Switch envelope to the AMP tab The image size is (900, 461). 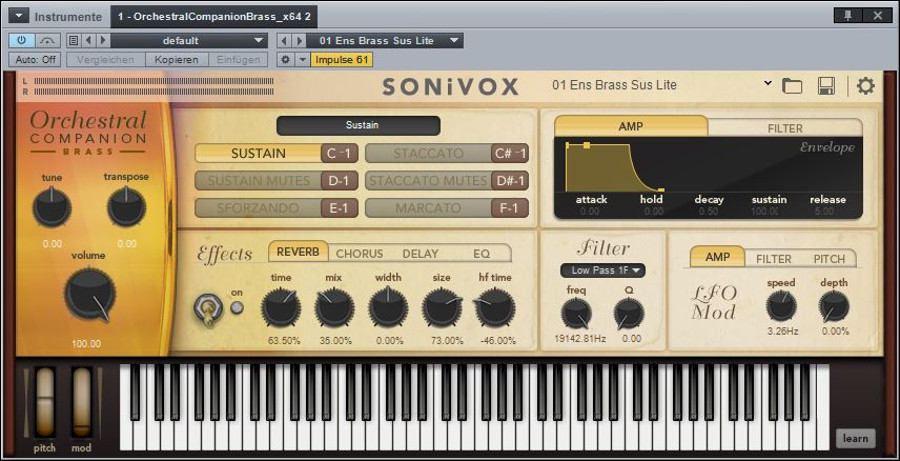coord(631,126)
